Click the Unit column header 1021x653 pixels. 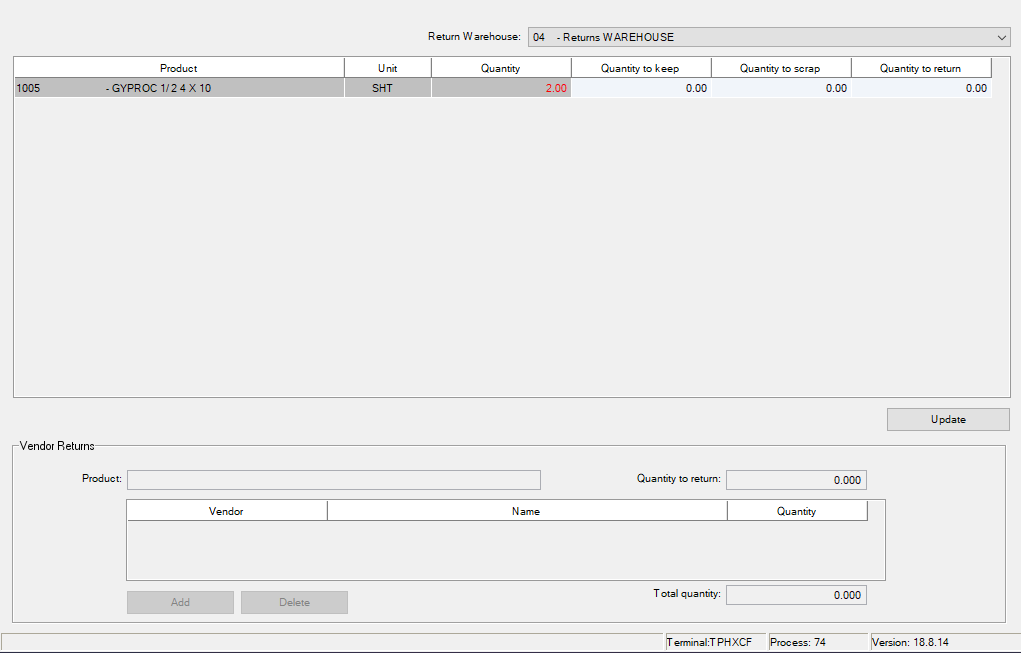pos(387,68)
